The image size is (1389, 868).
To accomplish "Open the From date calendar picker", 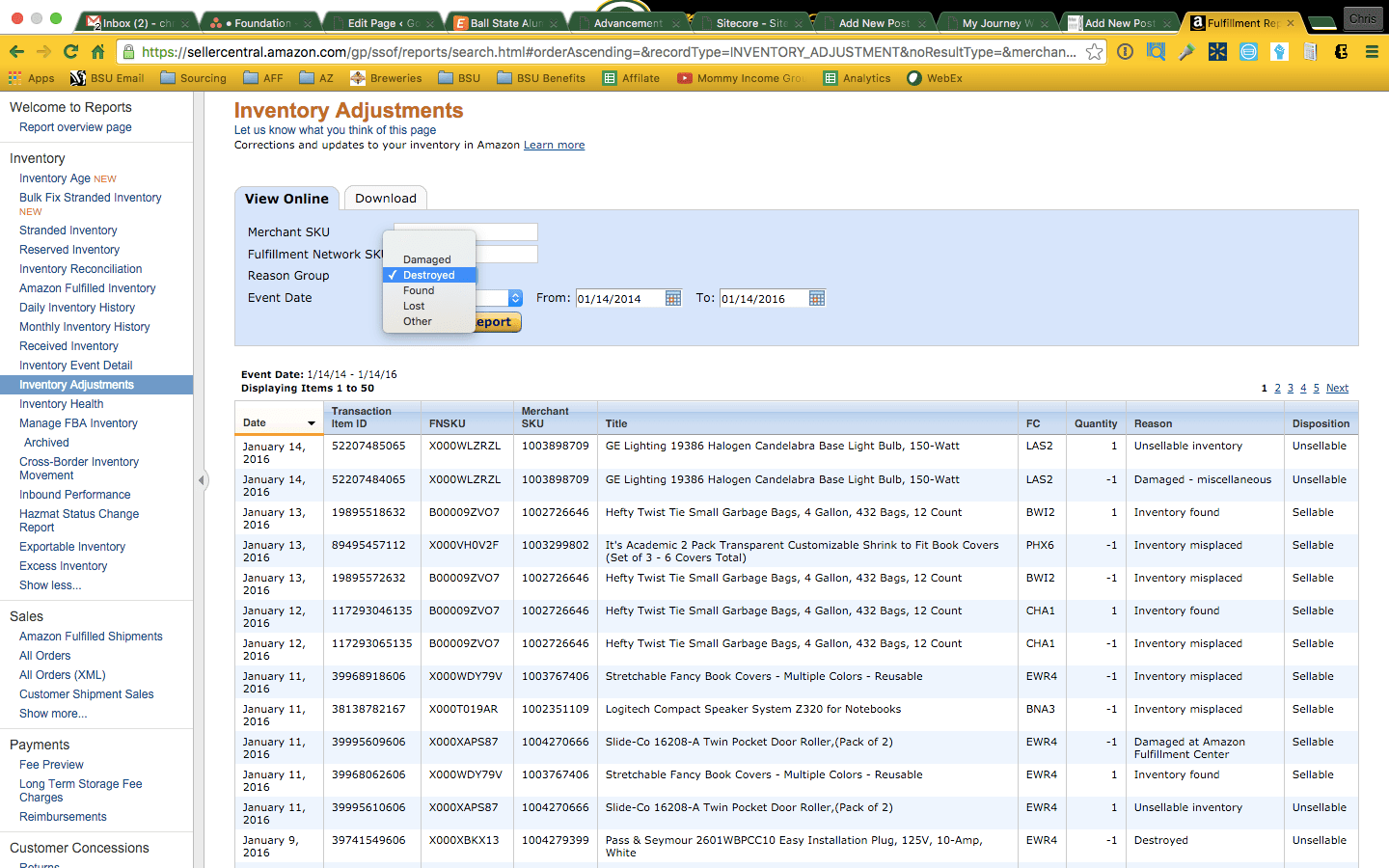I will 673,298.
